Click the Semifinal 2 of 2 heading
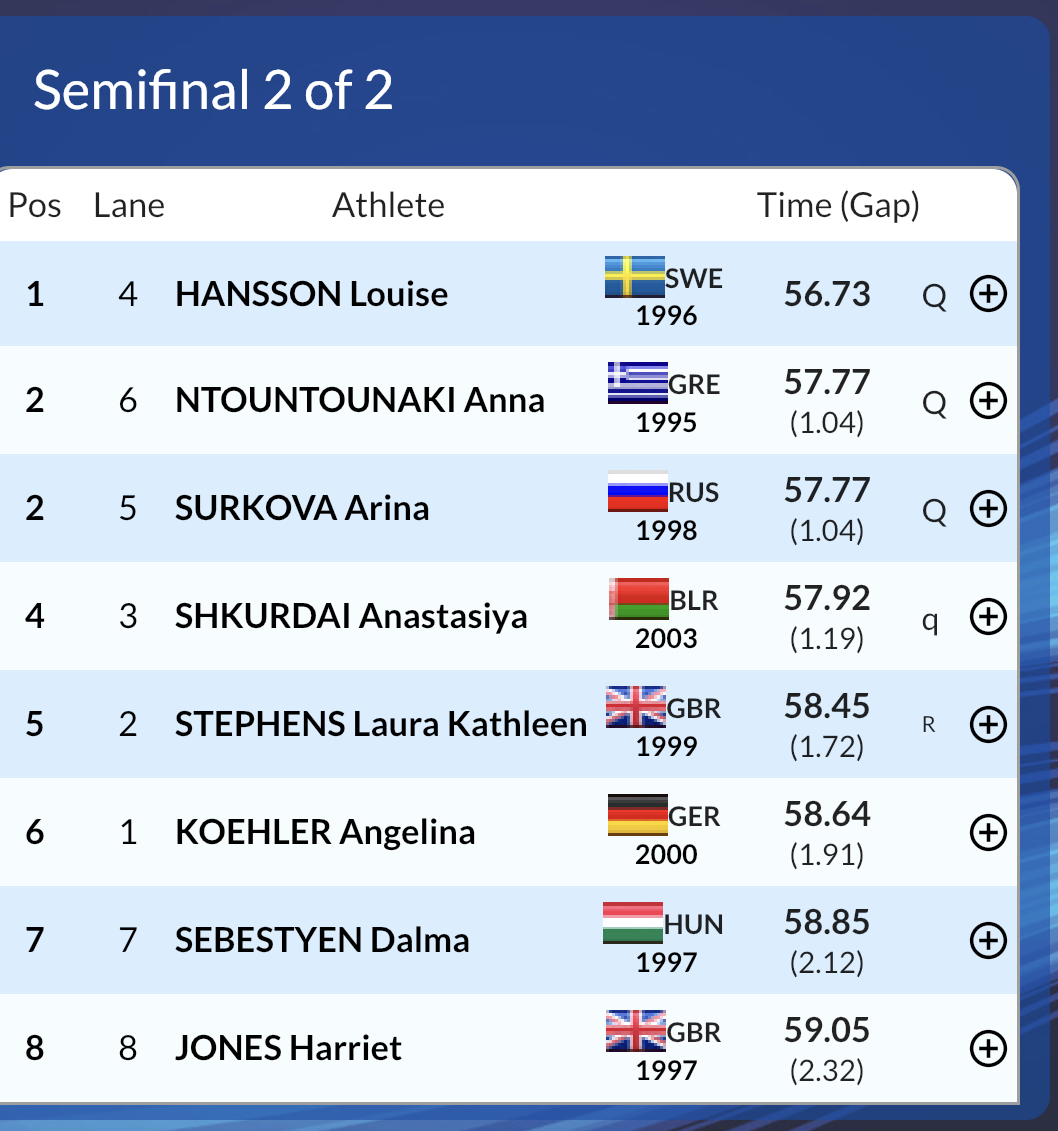 [x=213, y=90]
